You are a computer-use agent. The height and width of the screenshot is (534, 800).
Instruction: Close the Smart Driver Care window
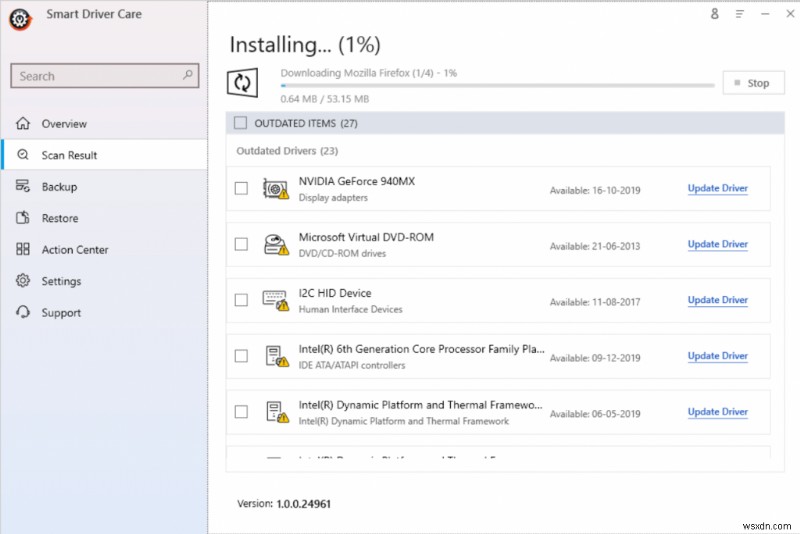pyautogui.click(x=790, y=14)
